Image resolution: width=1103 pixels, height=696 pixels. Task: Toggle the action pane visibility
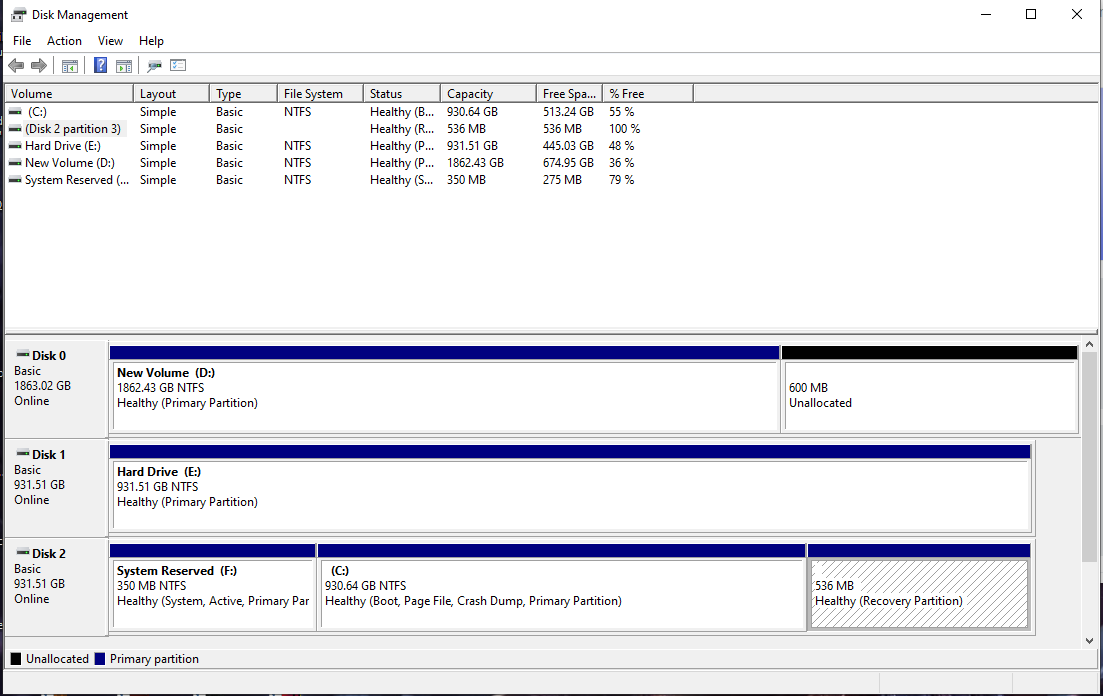(x=123, y=65)
